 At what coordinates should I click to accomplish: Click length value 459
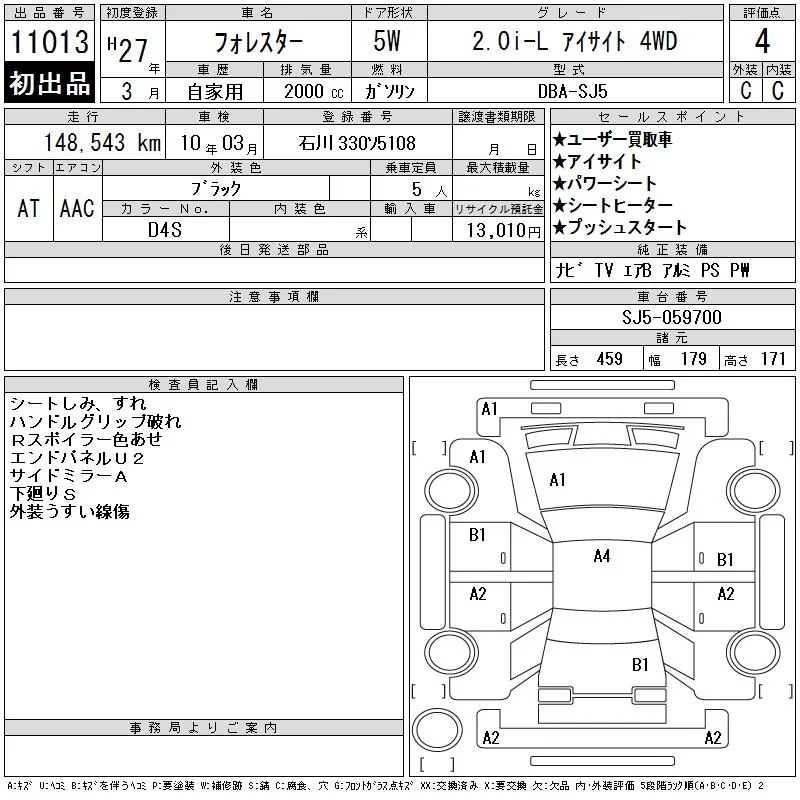[609, 359]
